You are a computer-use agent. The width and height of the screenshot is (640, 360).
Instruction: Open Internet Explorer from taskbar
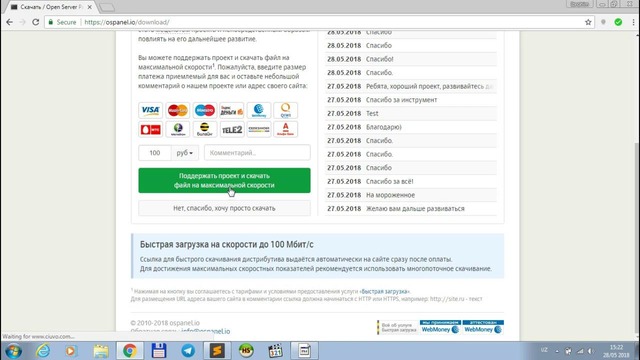(42, 351)
